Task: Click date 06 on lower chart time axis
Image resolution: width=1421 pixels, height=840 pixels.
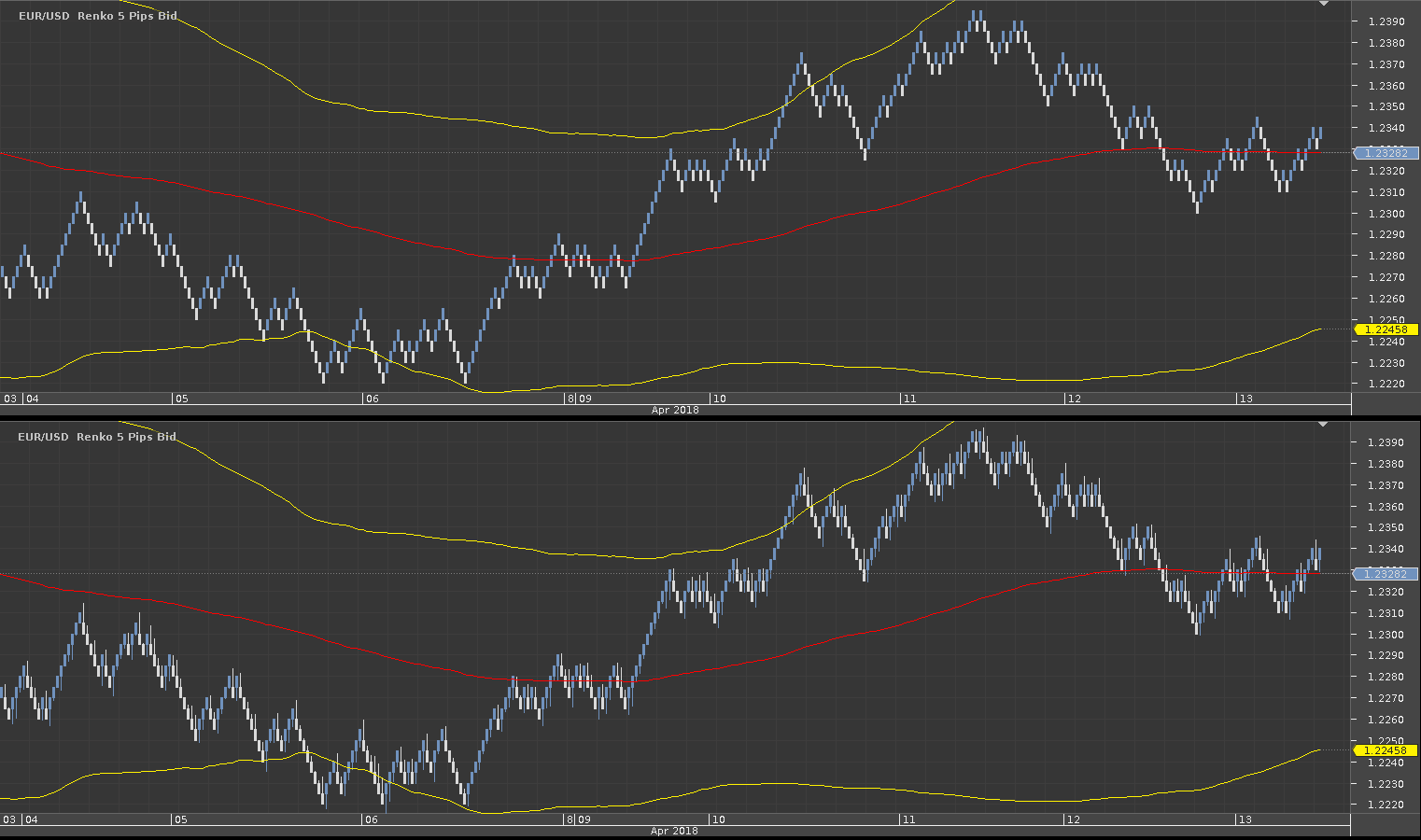Action: point(372,819)
